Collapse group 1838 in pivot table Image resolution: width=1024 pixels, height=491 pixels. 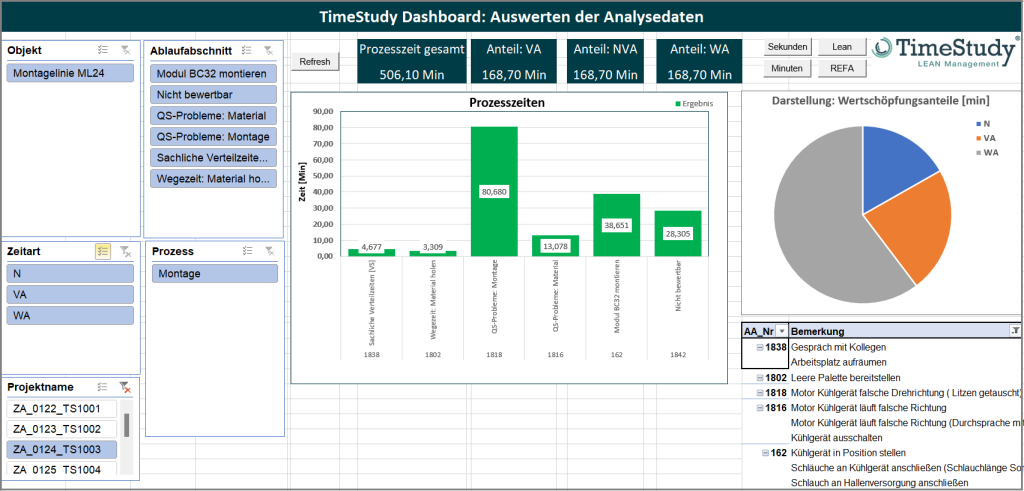760,347
